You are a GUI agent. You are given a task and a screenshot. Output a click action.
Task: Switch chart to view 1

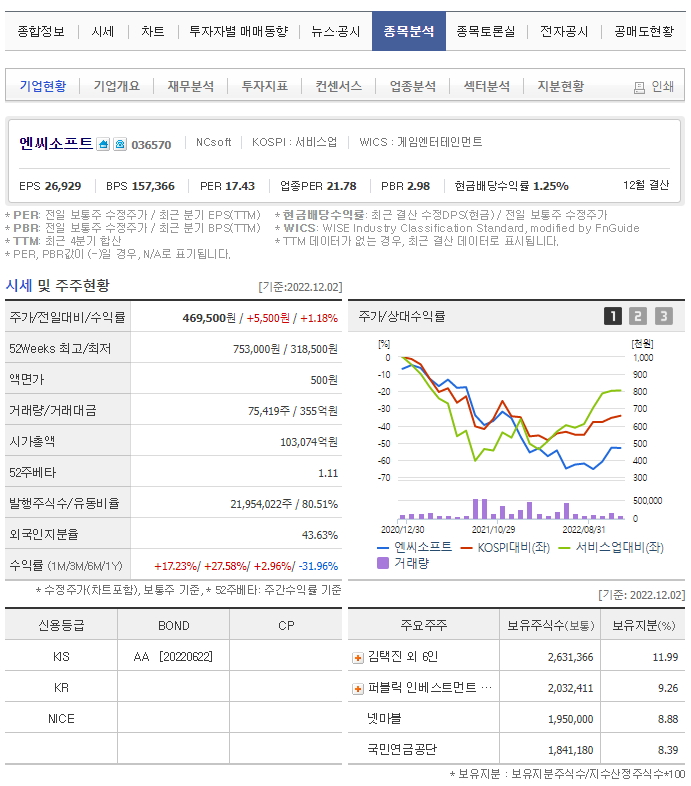[x=613, y=316]
